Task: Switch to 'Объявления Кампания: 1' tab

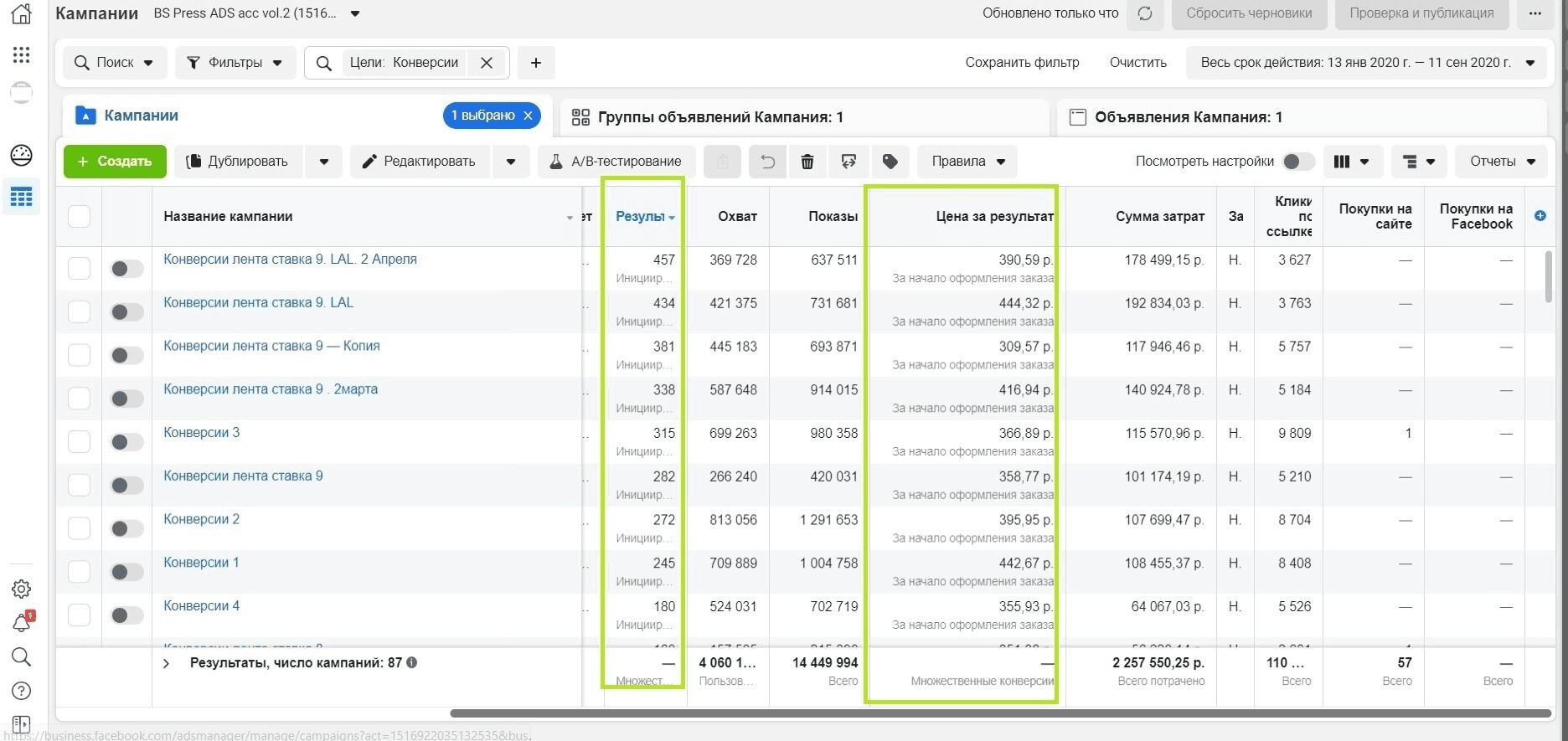Action: point(1189,117)
